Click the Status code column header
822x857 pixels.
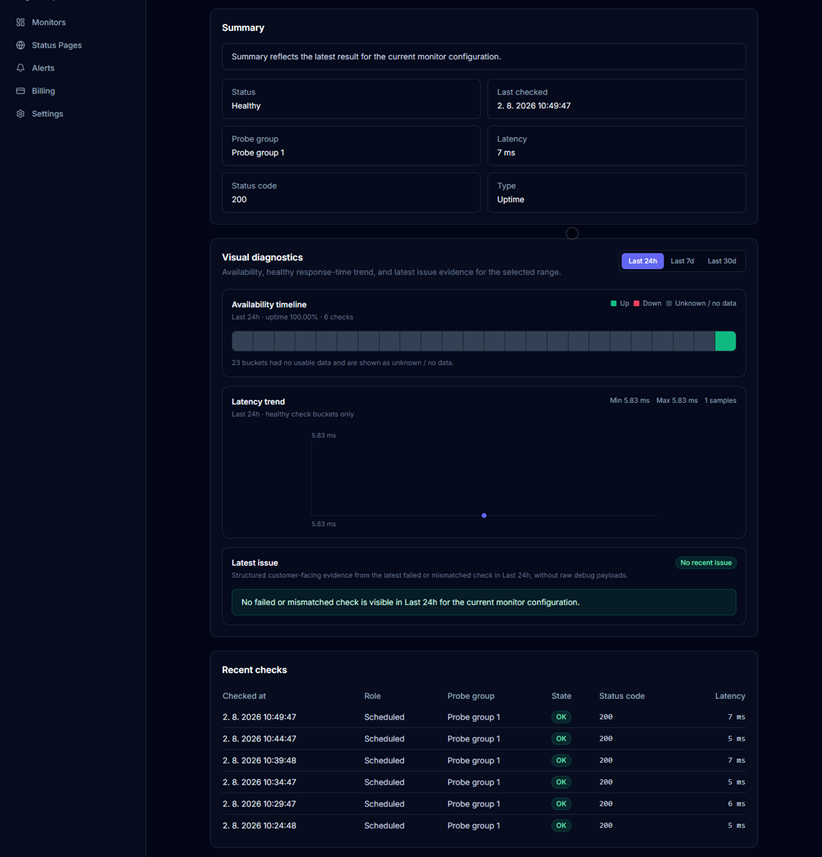[621, 696]
